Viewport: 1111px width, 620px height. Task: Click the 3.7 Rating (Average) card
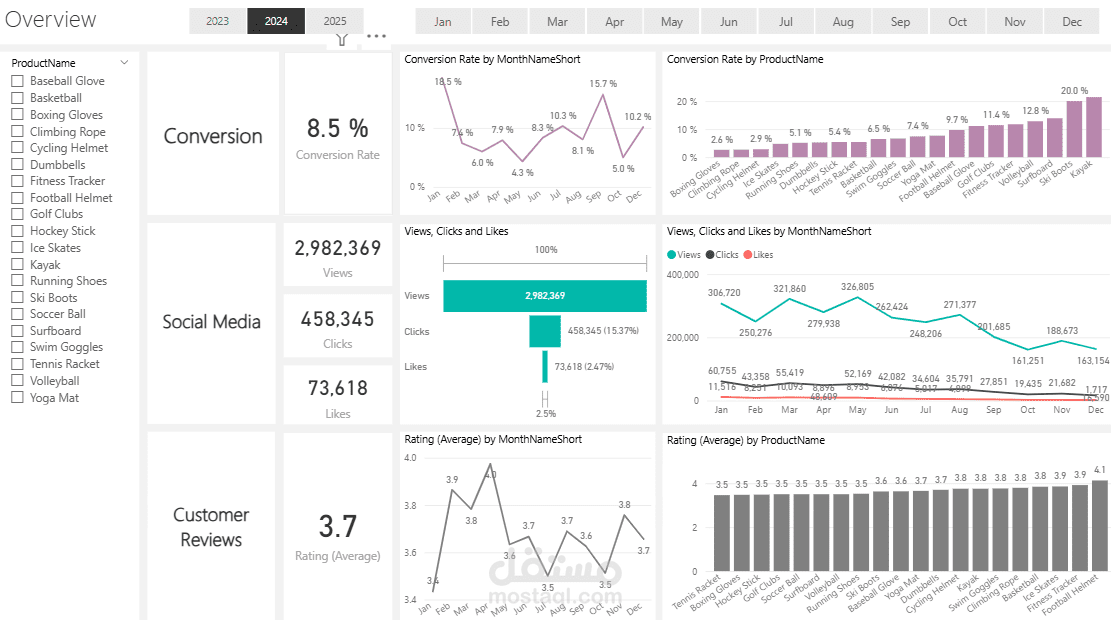point(338,526)
